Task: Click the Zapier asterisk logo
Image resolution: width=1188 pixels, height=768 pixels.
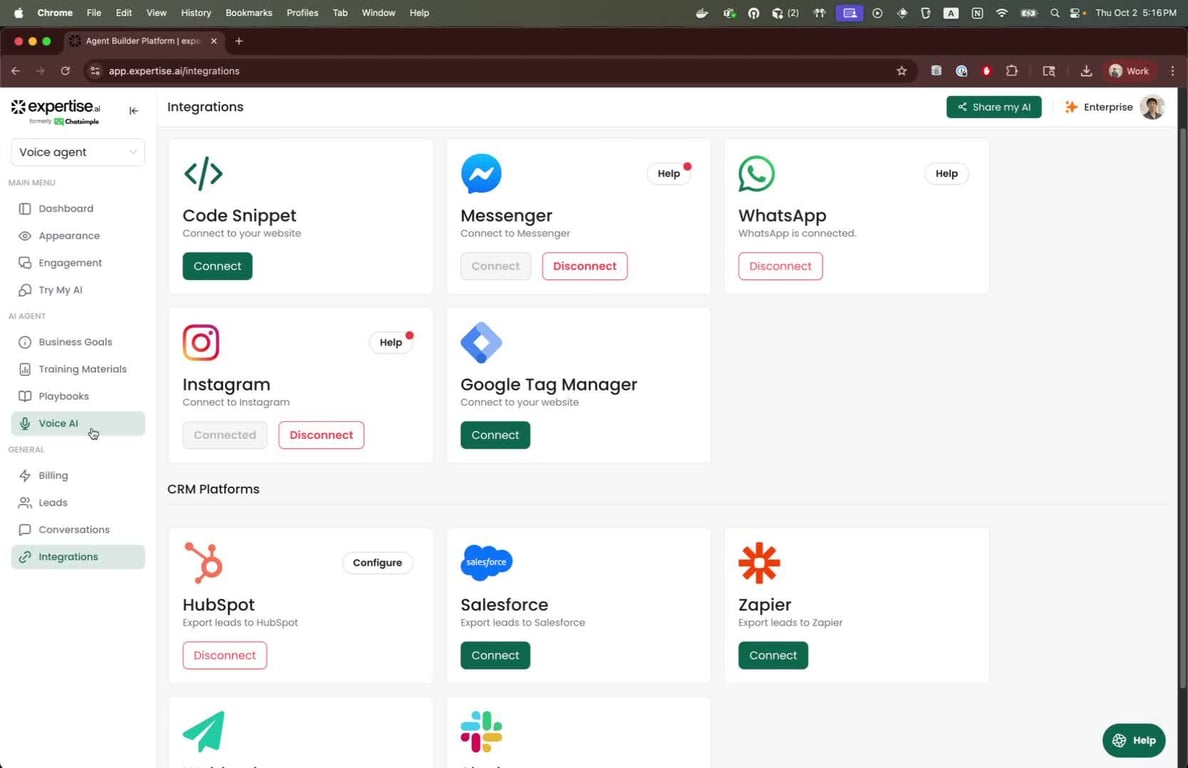Action: 759,563
